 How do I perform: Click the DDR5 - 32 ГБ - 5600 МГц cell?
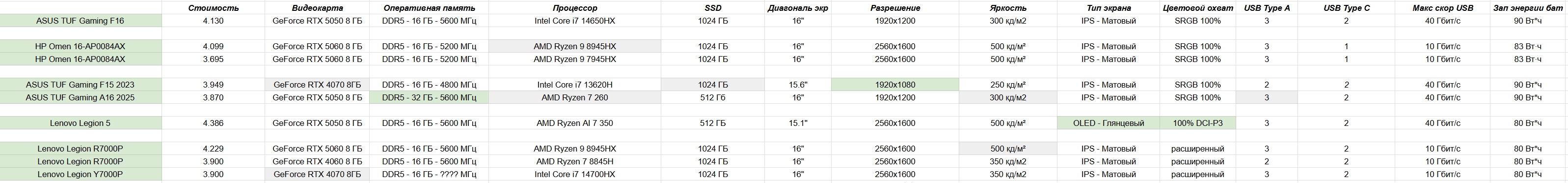click(x=429, y=97)
